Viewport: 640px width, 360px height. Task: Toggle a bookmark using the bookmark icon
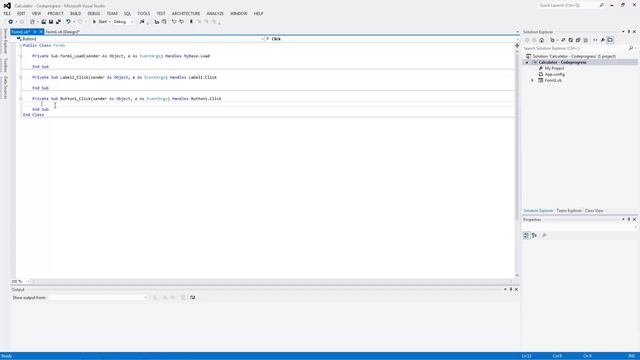[x=191, y=22]
